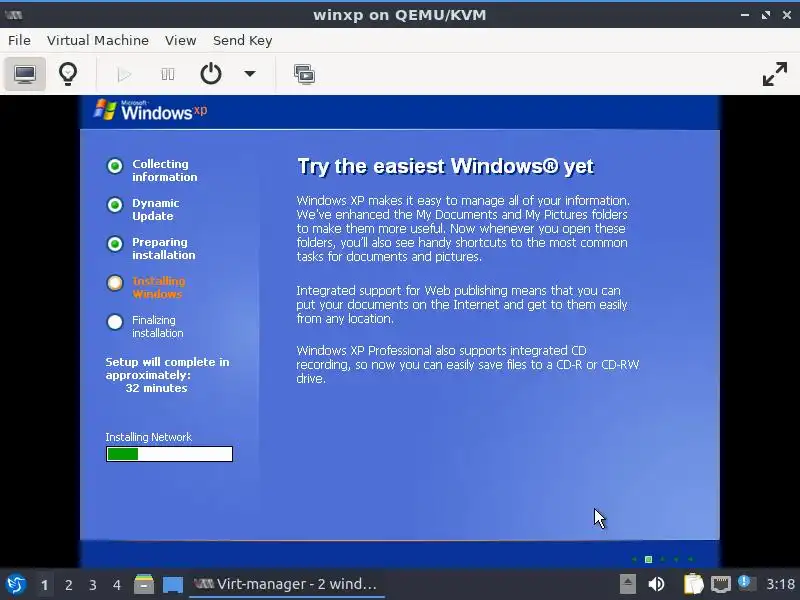Open the clipboard manager tray icon
The width and height of the screenshot is (800, 600).
coord(693,584)
